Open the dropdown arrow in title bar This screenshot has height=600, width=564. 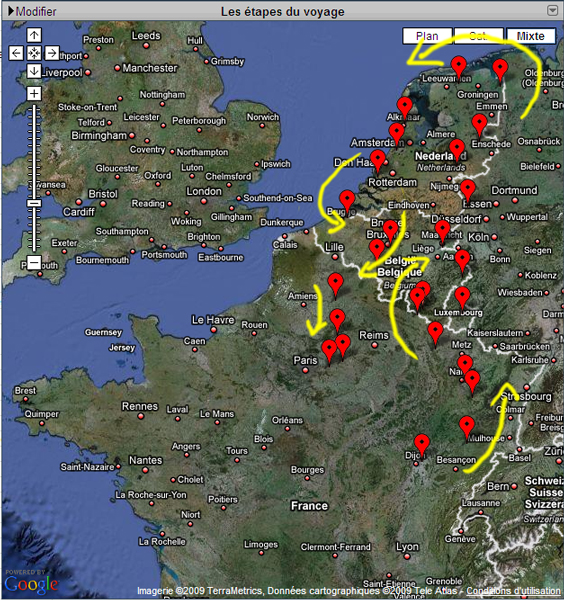click(x=553, y=10)
